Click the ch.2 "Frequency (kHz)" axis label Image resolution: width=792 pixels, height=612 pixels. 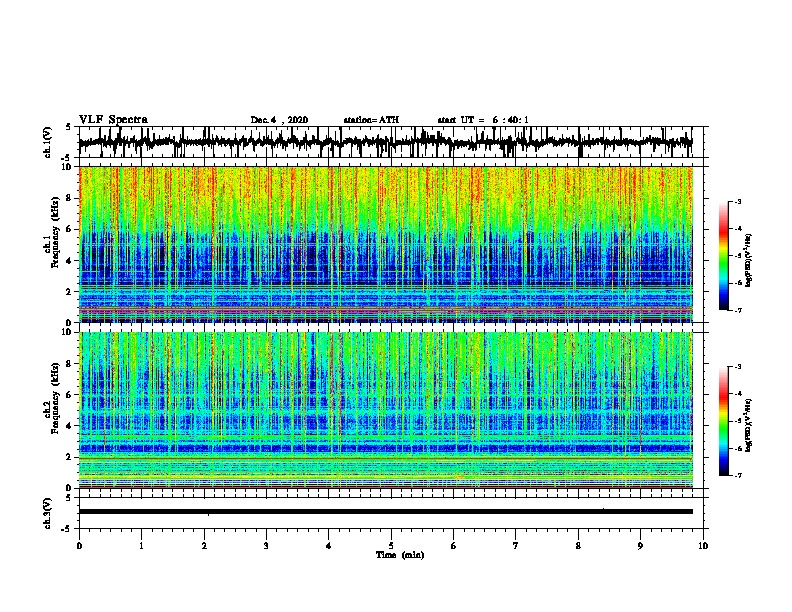point(55,398)
